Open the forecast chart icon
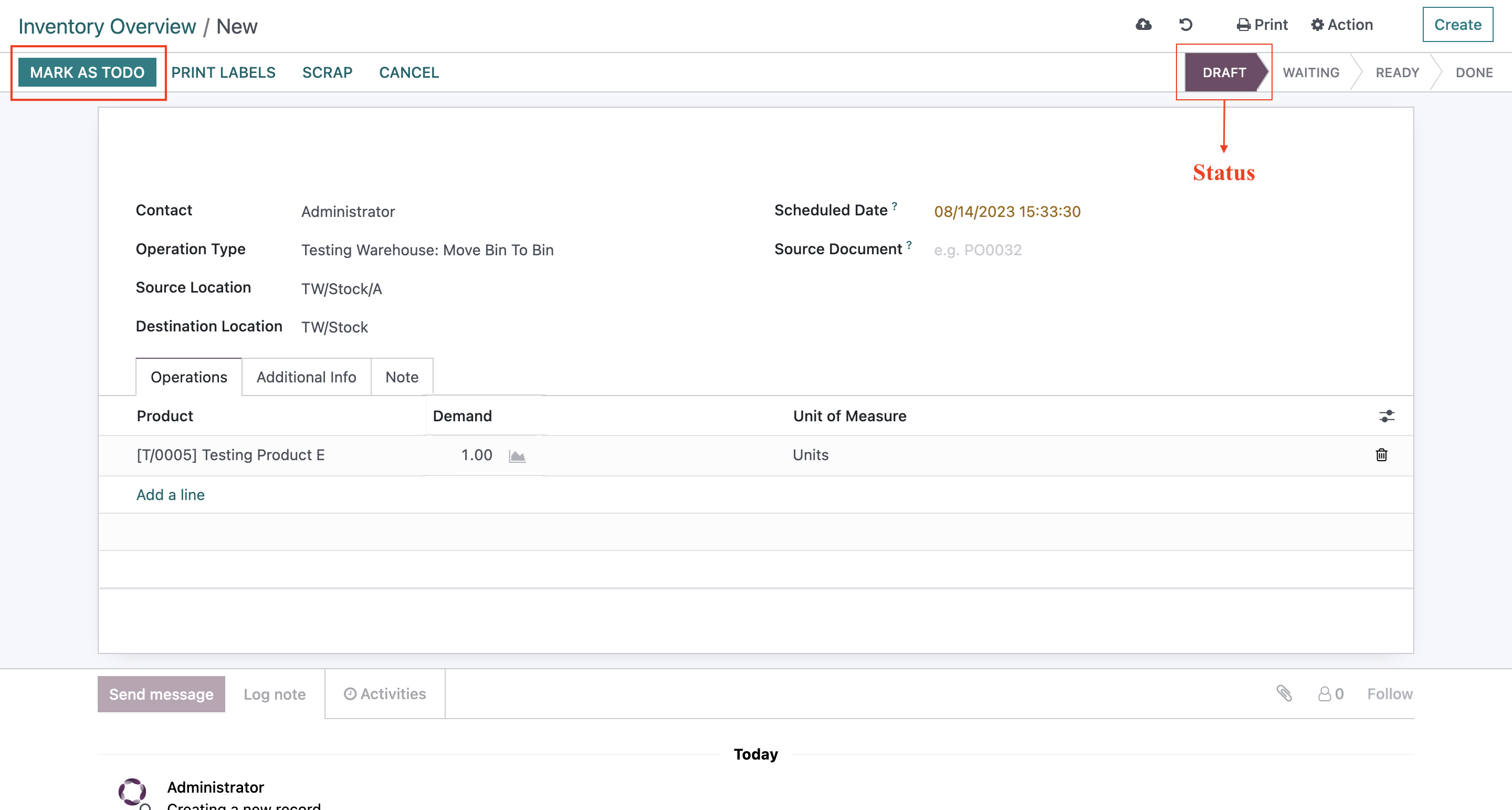This screenshot has height=810, width=1512. coord(517,456)
